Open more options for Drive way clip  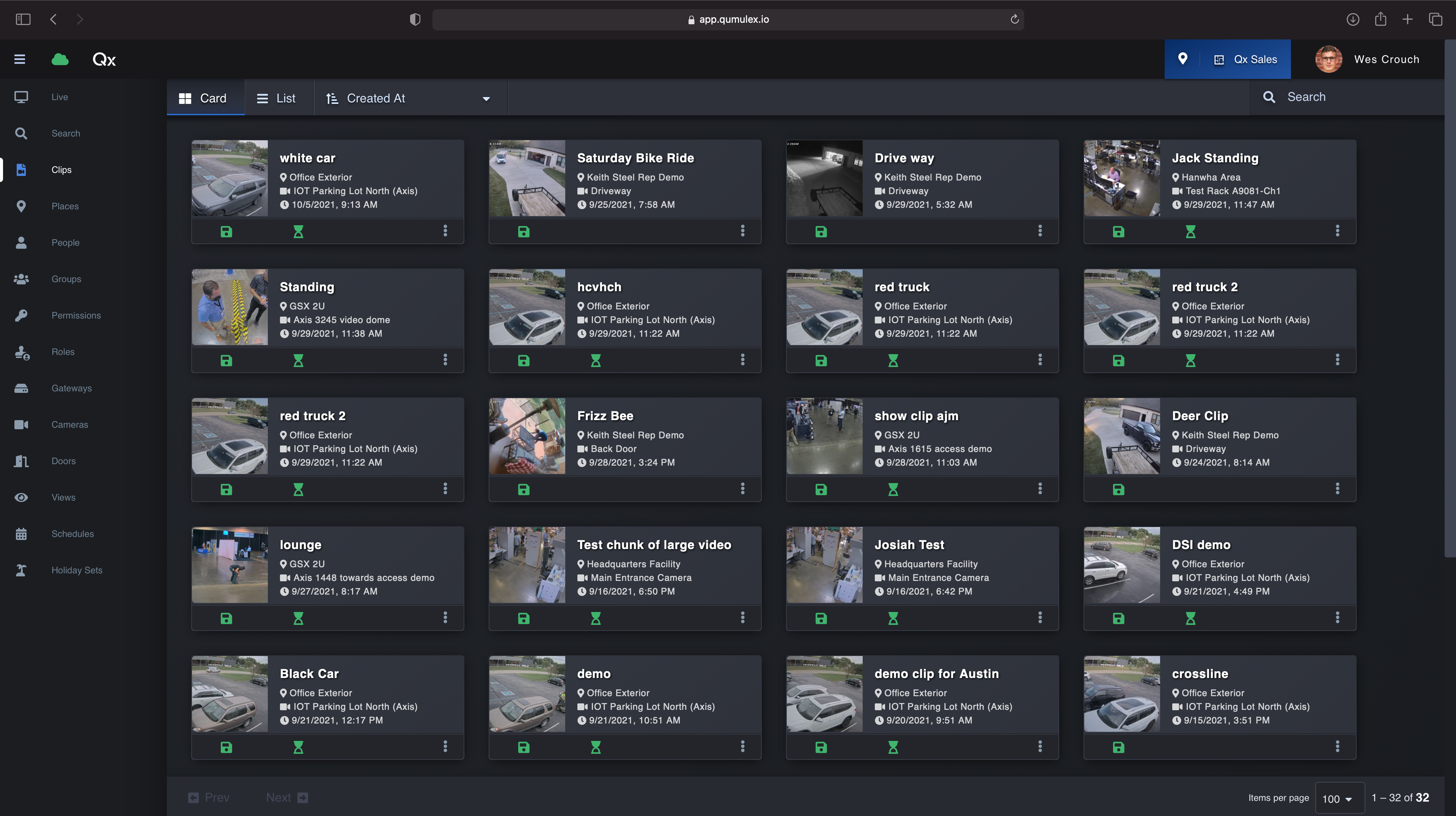[1040, 231]
